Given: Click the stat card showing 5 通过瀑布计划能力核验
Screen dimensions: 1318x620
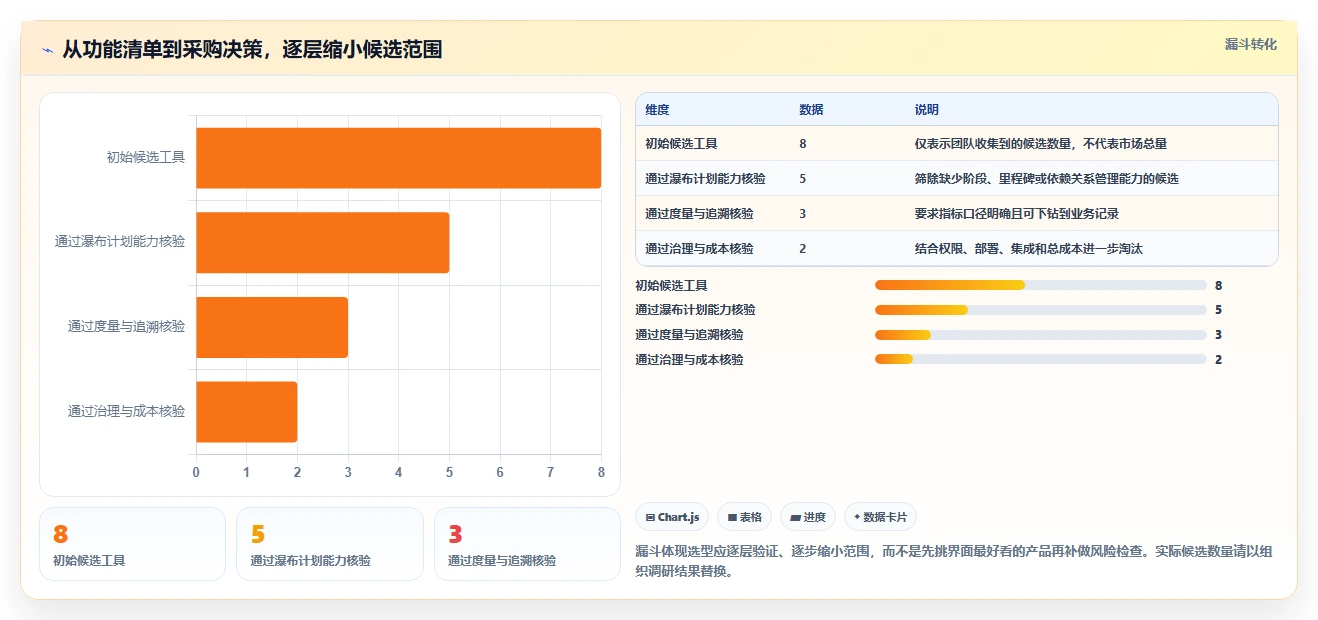Looking at the screenshot, I should (x=330, y=544).
